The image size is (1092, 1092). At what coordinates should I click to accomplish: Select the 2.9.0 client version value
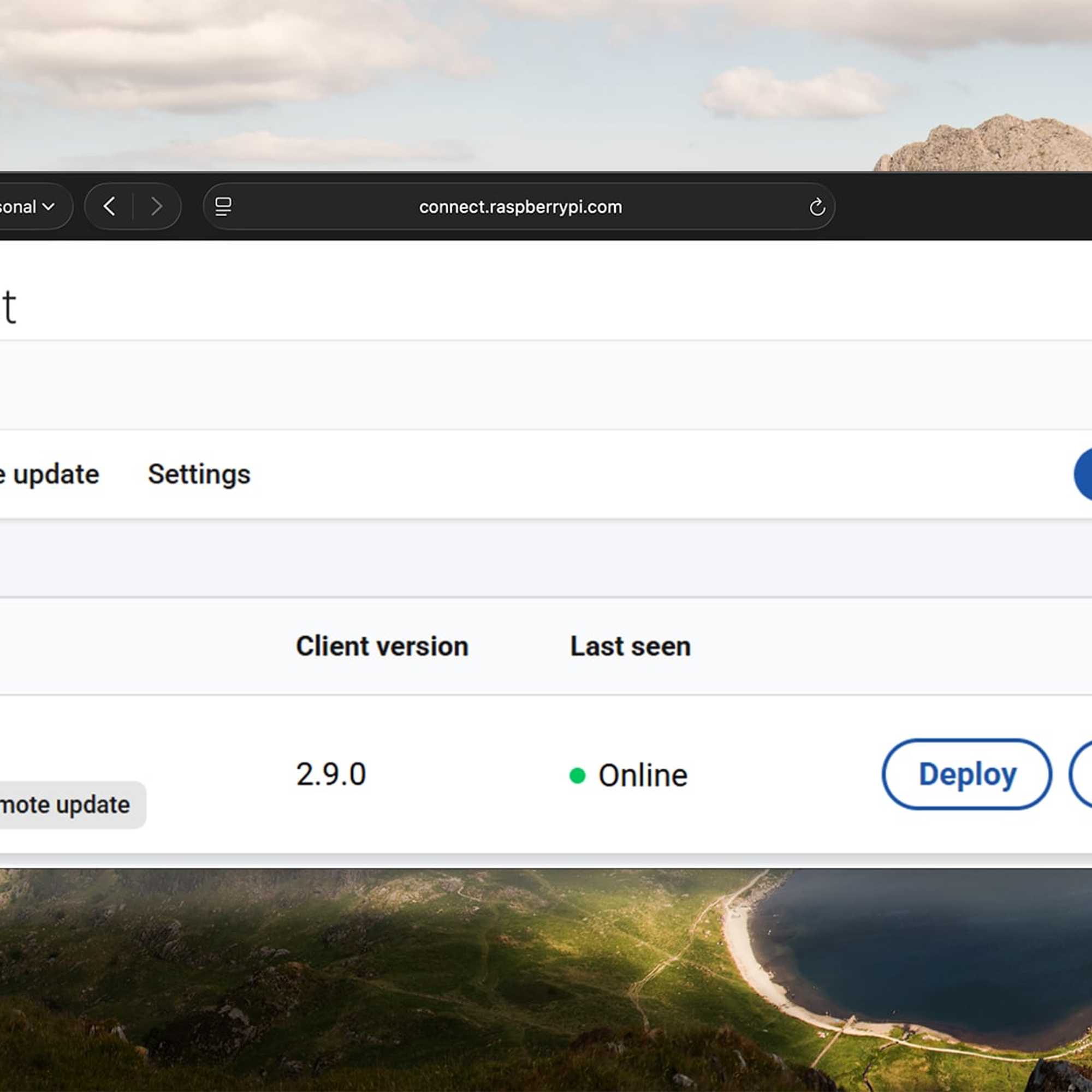coord(331,774)
